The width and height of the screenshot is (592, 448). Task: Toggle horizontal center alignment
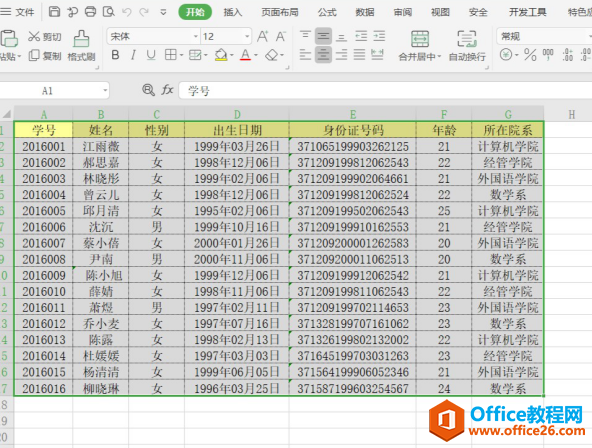pyautogui.click(x=323, y=55)
